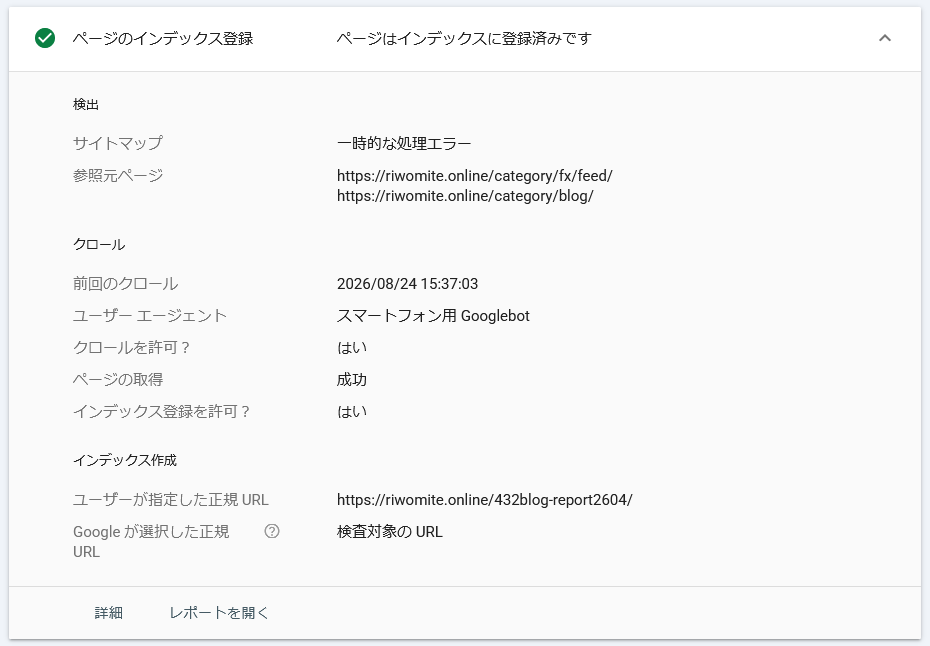Viewport: 930px width, 646px height.
Task: Click the category/fx/feed referring URL
Action: 474,176
